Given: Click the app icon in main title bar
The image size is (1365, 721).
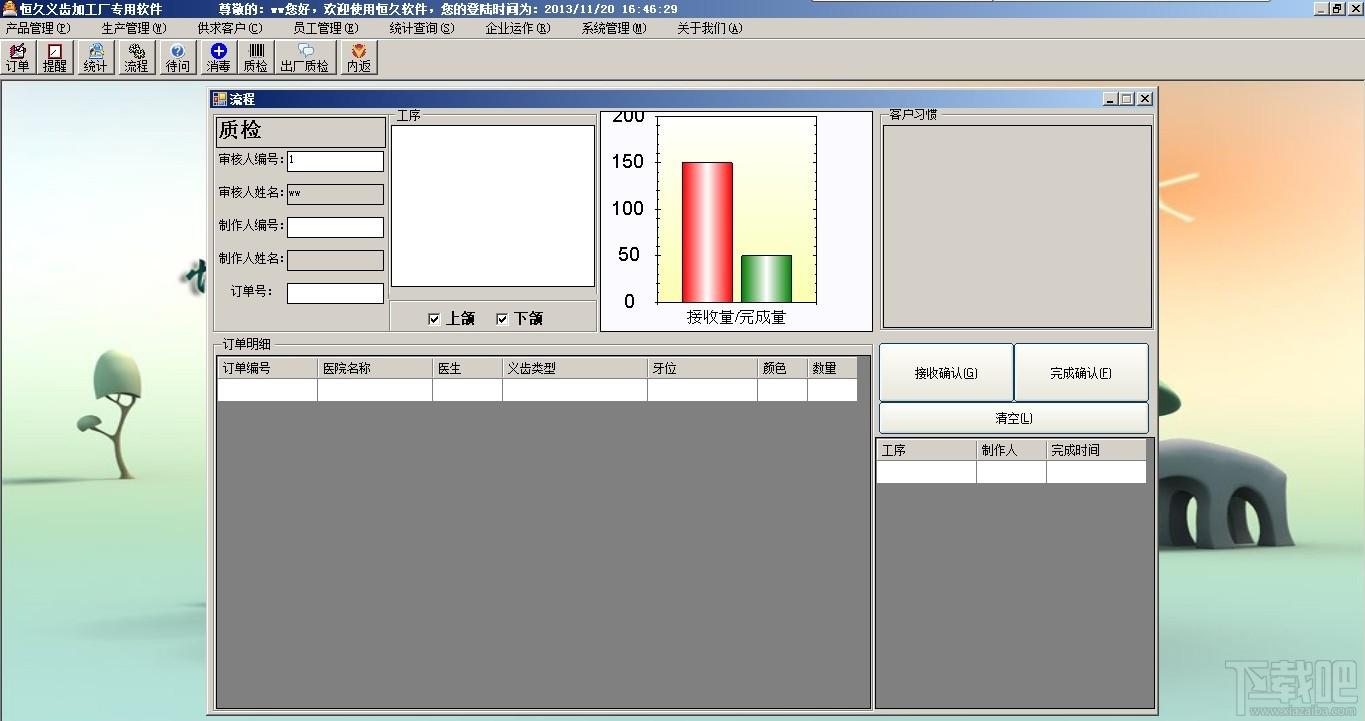Looking at the screenshot, I should point(9,8).
